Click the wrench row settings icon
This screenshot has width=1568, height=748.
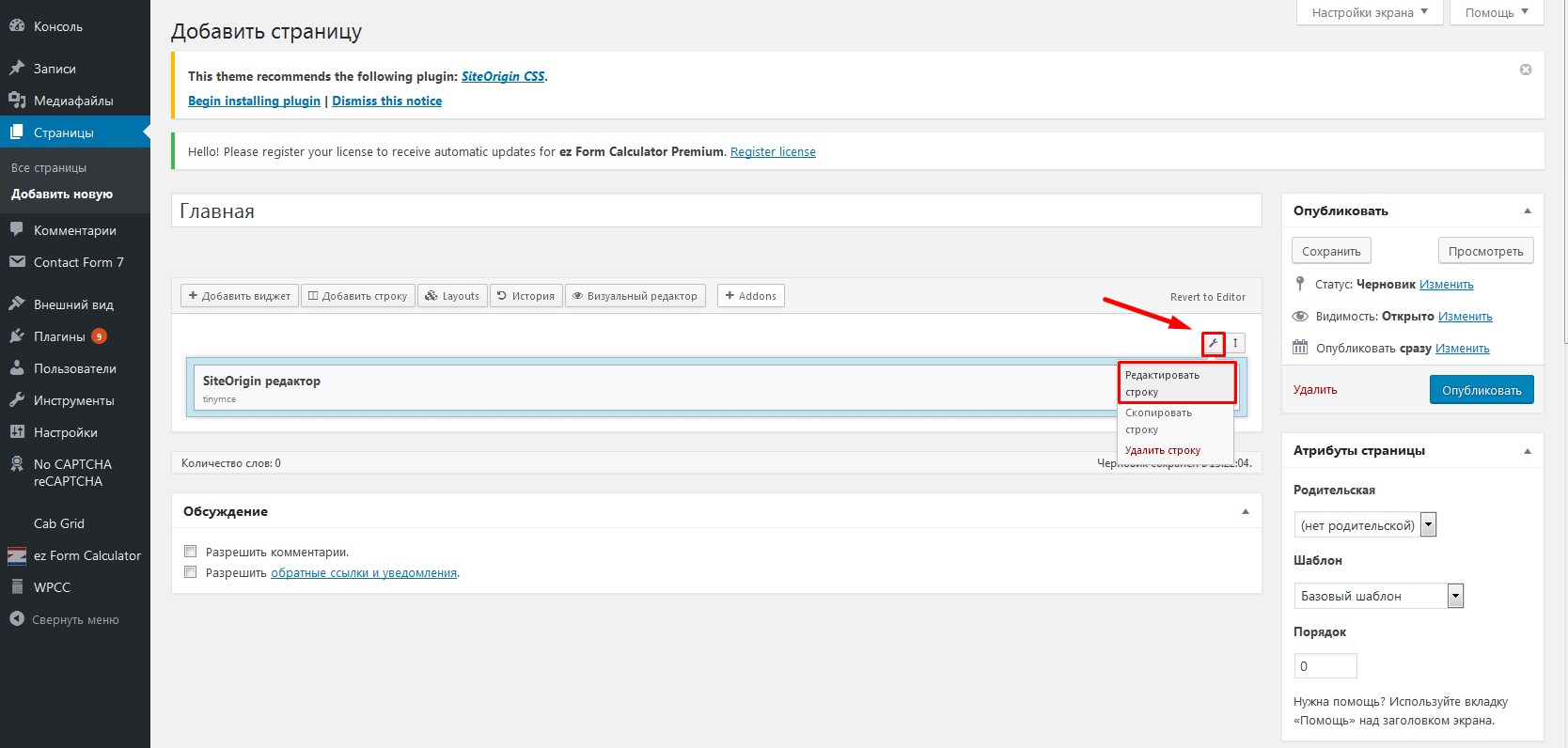tap(1214, 344)
